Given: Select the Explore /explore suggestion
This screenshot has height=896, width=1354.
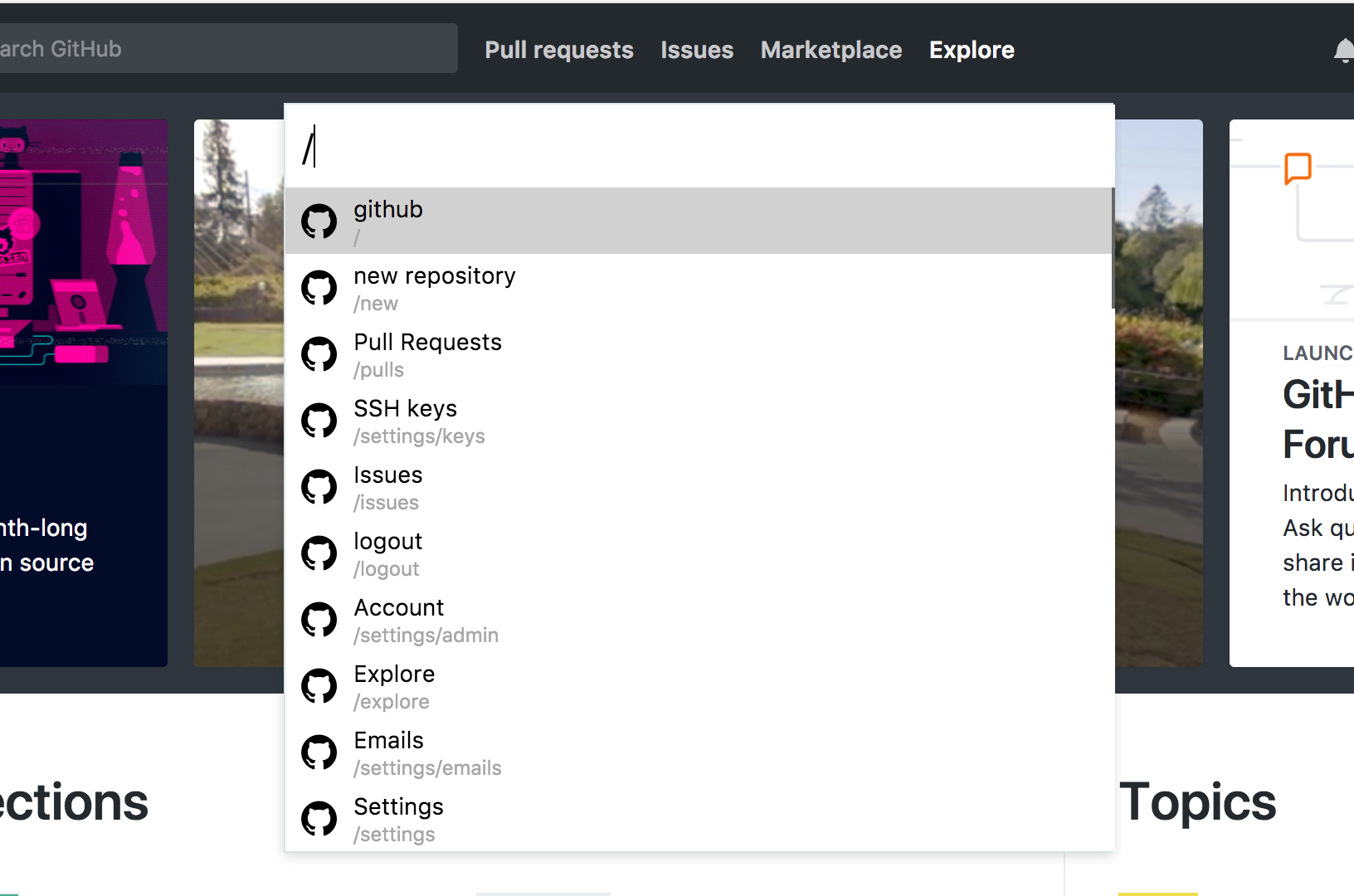Looking at the screenshot, I should [698, 685].
